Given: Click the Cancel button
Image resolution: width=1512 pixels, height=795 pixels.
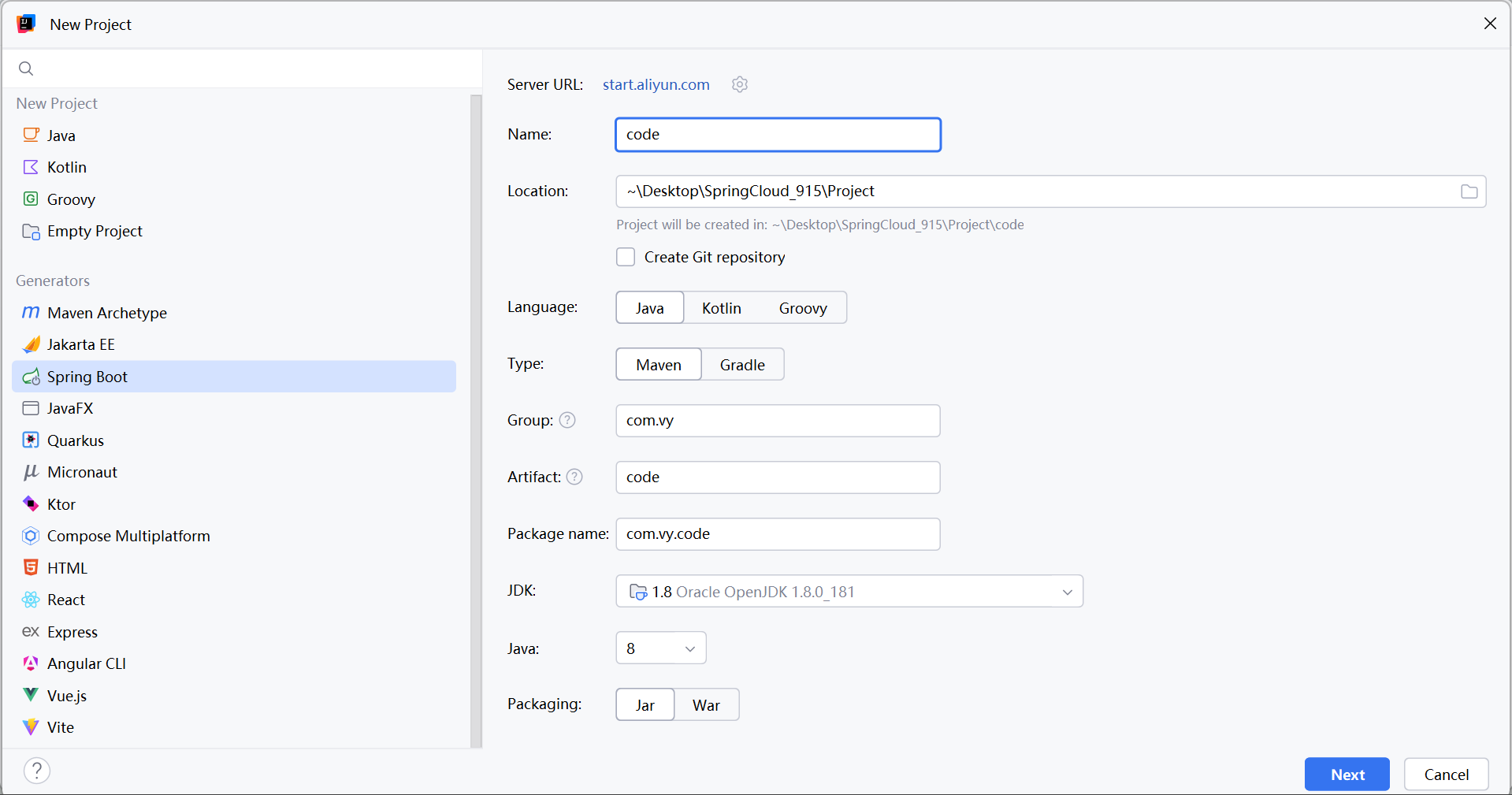Looking at the screenshot, I should [1447, 774].
